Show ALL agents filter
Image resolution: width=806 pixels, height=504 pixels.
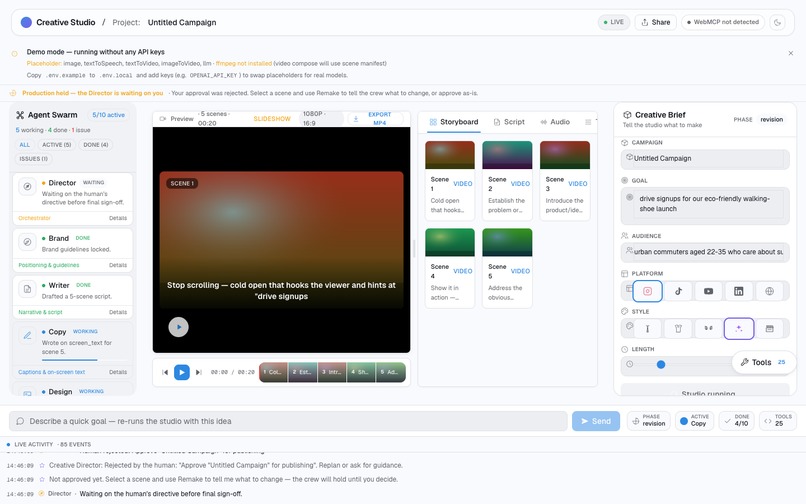(x=25, y=145)
